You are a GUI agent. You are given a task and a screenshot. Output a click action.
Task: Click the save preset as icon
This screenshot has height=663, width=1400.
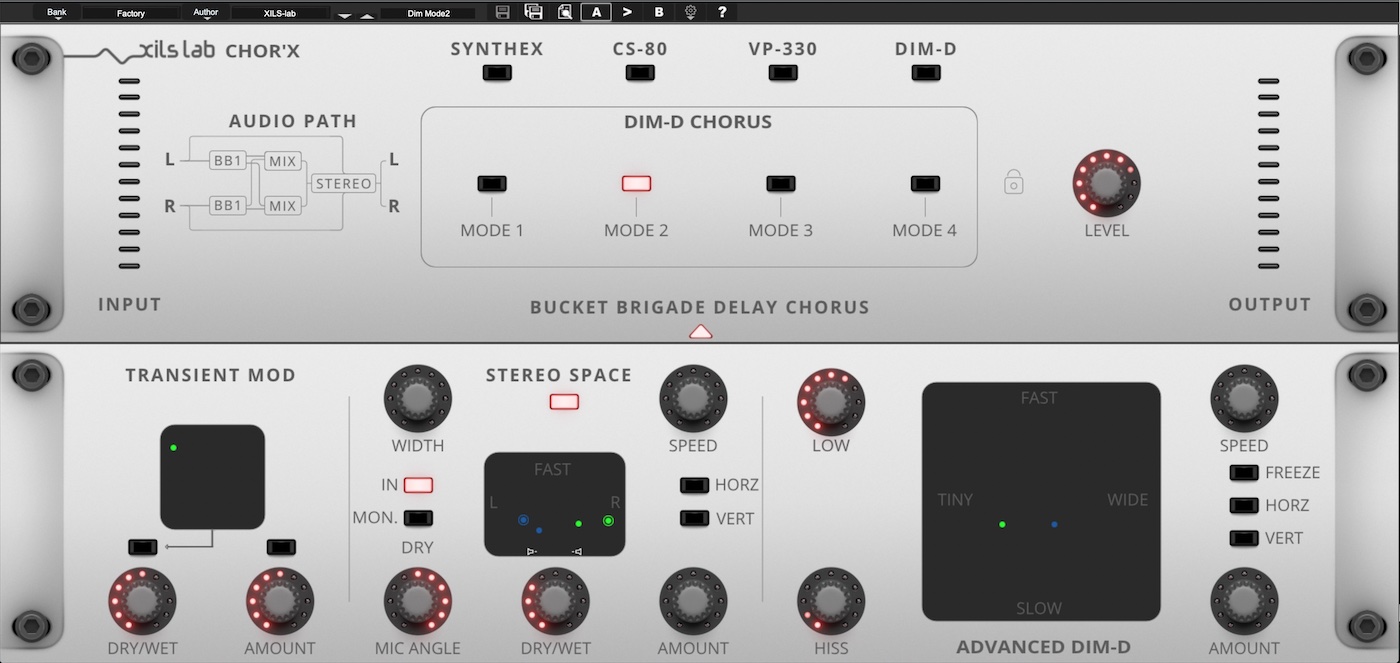[x=533, y=12]
